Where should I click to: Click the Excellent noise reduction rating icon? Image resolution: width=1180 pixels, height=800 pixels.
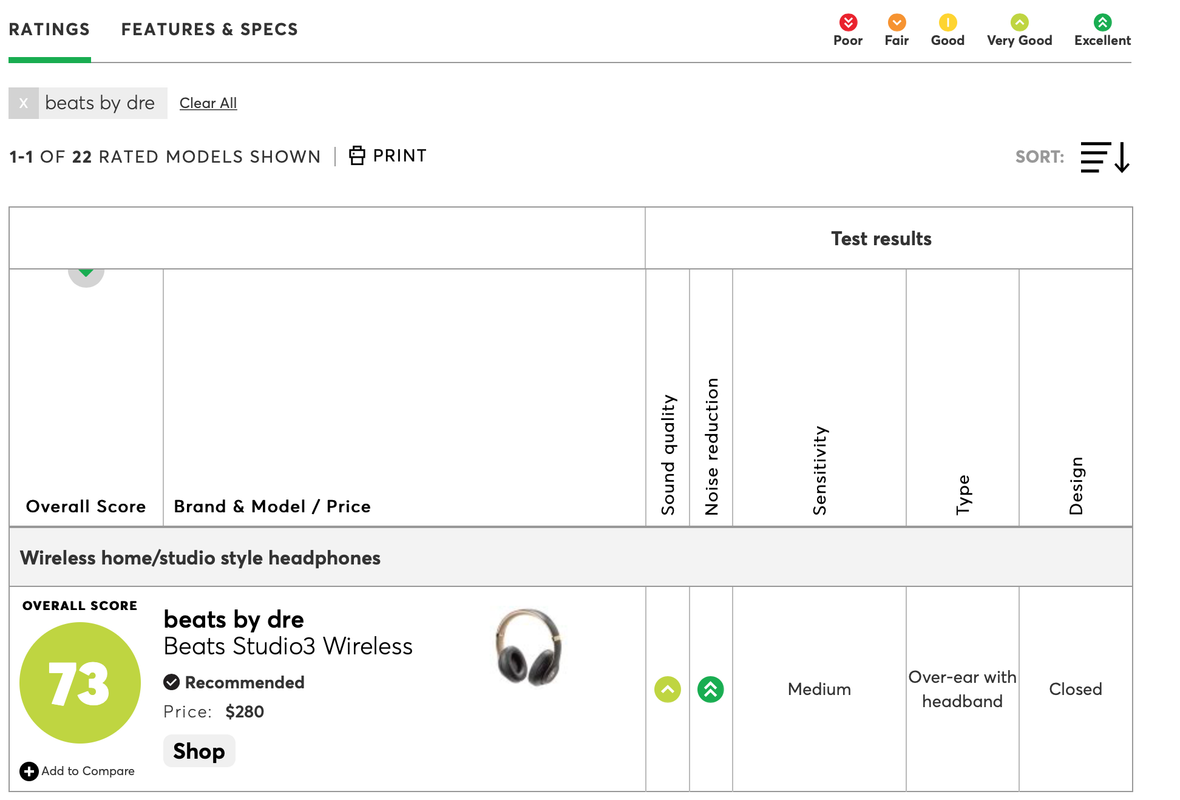710,689
